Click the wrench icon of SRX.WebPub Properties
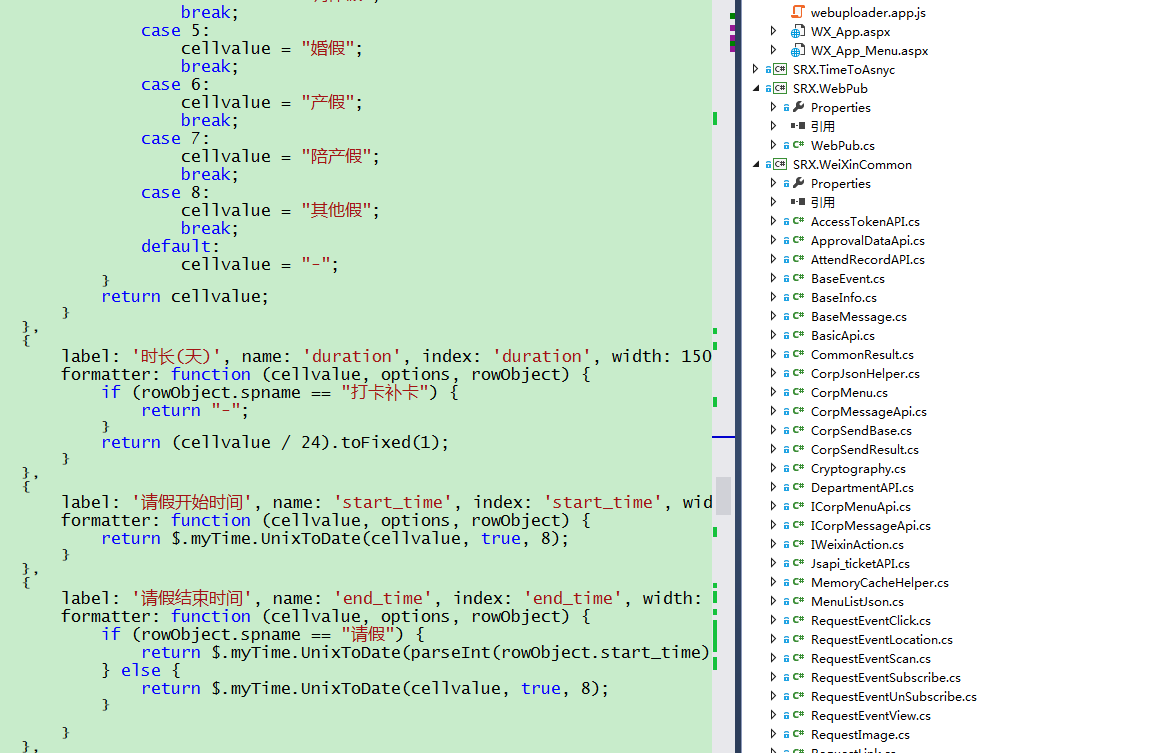Image resolution: width=1149 pixels, height=753 pixels. point(798,107)
